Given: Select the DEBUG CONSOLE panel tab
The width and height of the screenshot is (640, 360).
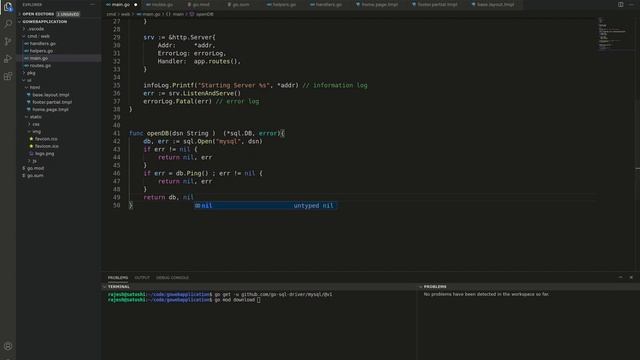Looking at the screenshot, I should [172, 278].
